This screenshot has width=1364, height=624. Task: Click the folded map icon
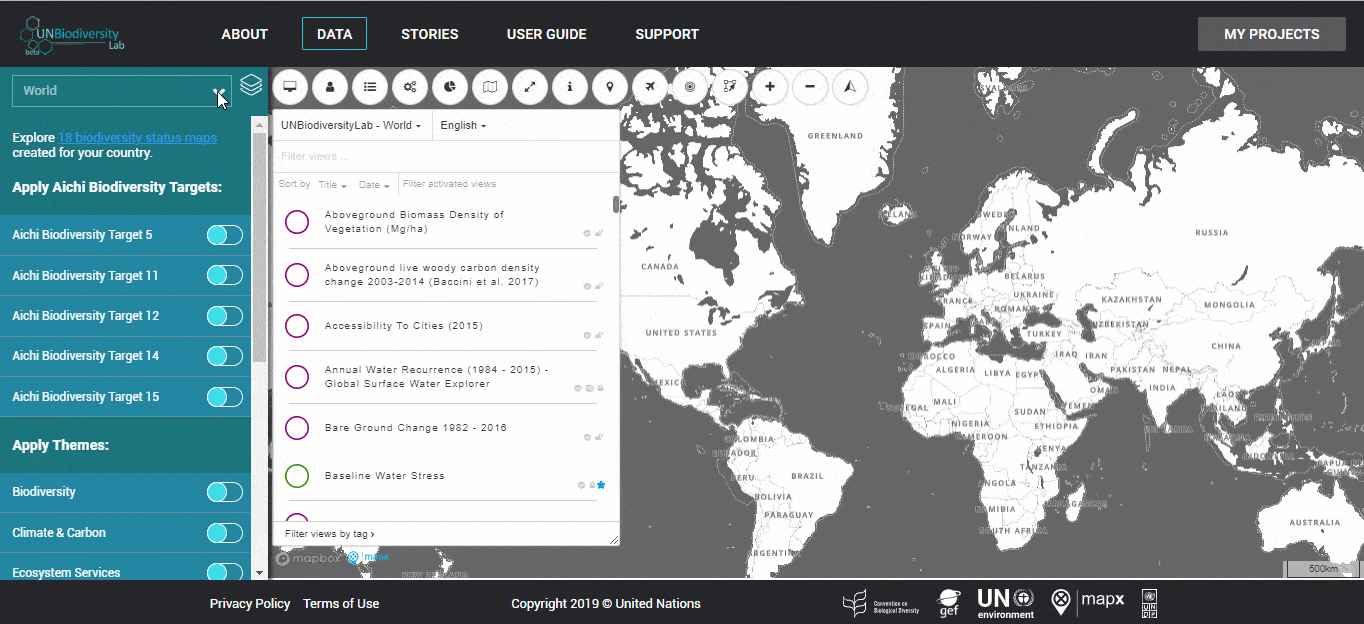490,87
